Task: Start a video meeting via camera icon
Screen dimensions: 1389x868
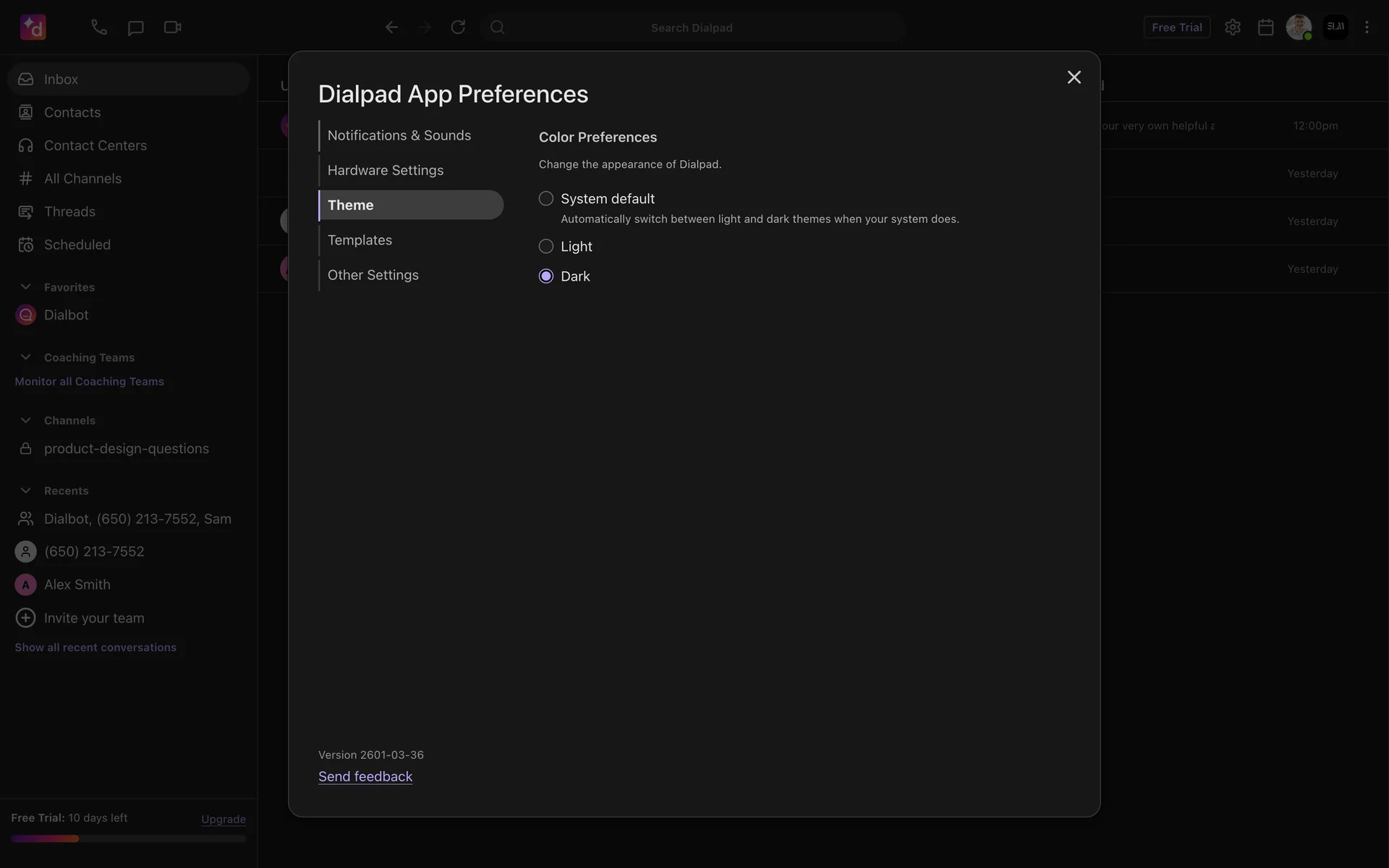Action: click(172, 27)
